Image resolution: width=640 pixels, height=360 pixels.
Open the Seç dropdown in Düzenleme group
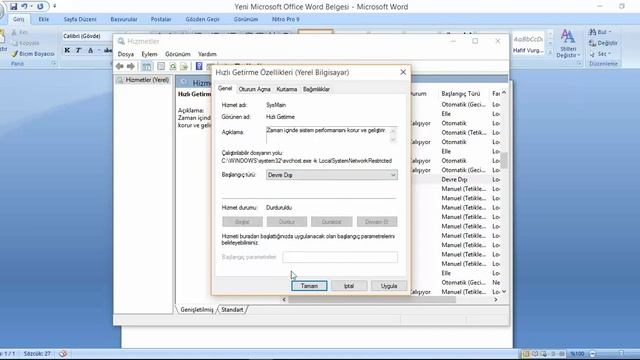tap(600, 54)
